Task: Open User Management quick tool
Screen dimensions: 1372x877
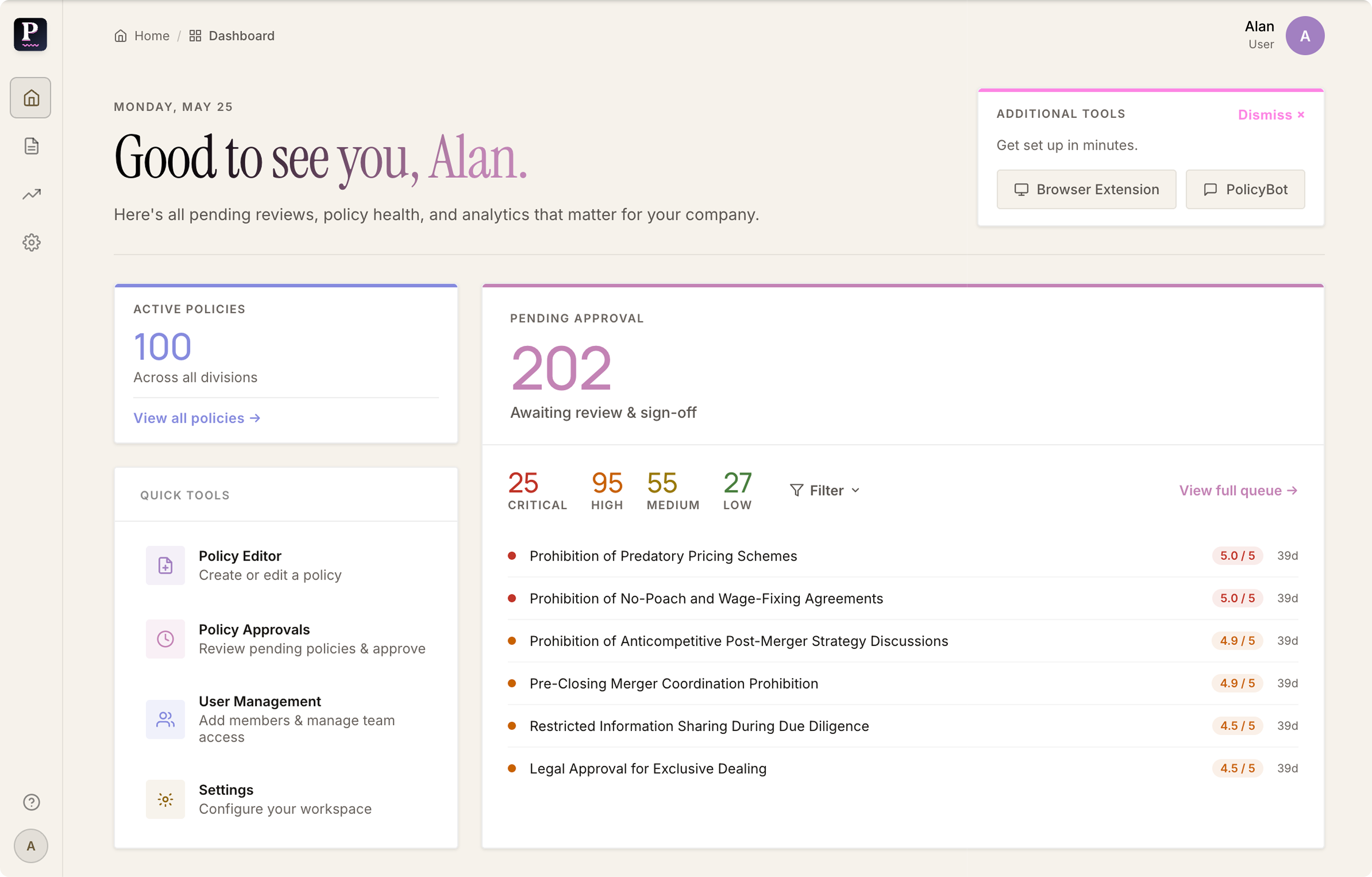Action: point(286,719)
